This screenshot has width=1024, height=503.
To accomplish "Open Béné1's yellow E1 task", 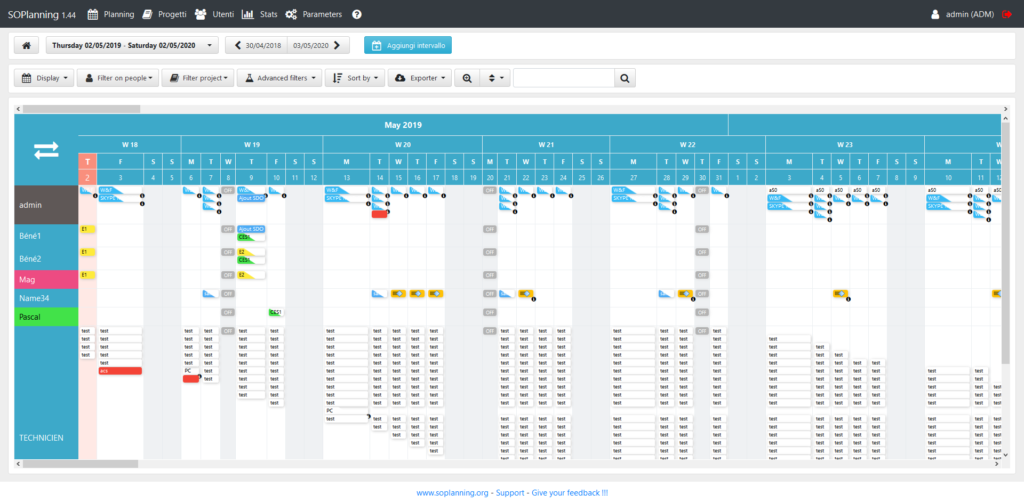I will (x=88, y=229).
